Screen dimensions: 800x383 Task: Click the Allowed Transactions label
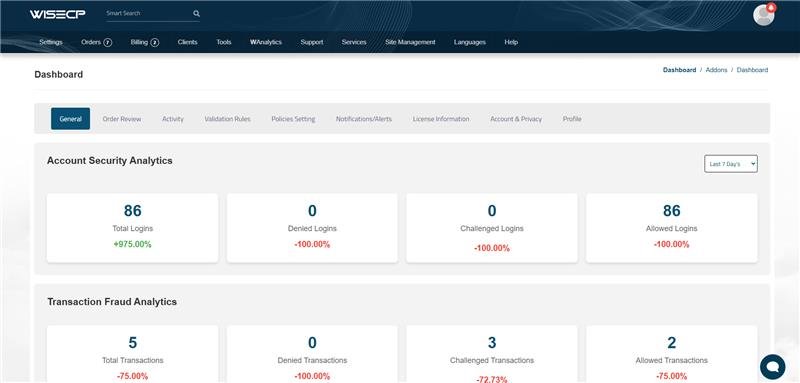pyautogui.click(x=671, y=360)
